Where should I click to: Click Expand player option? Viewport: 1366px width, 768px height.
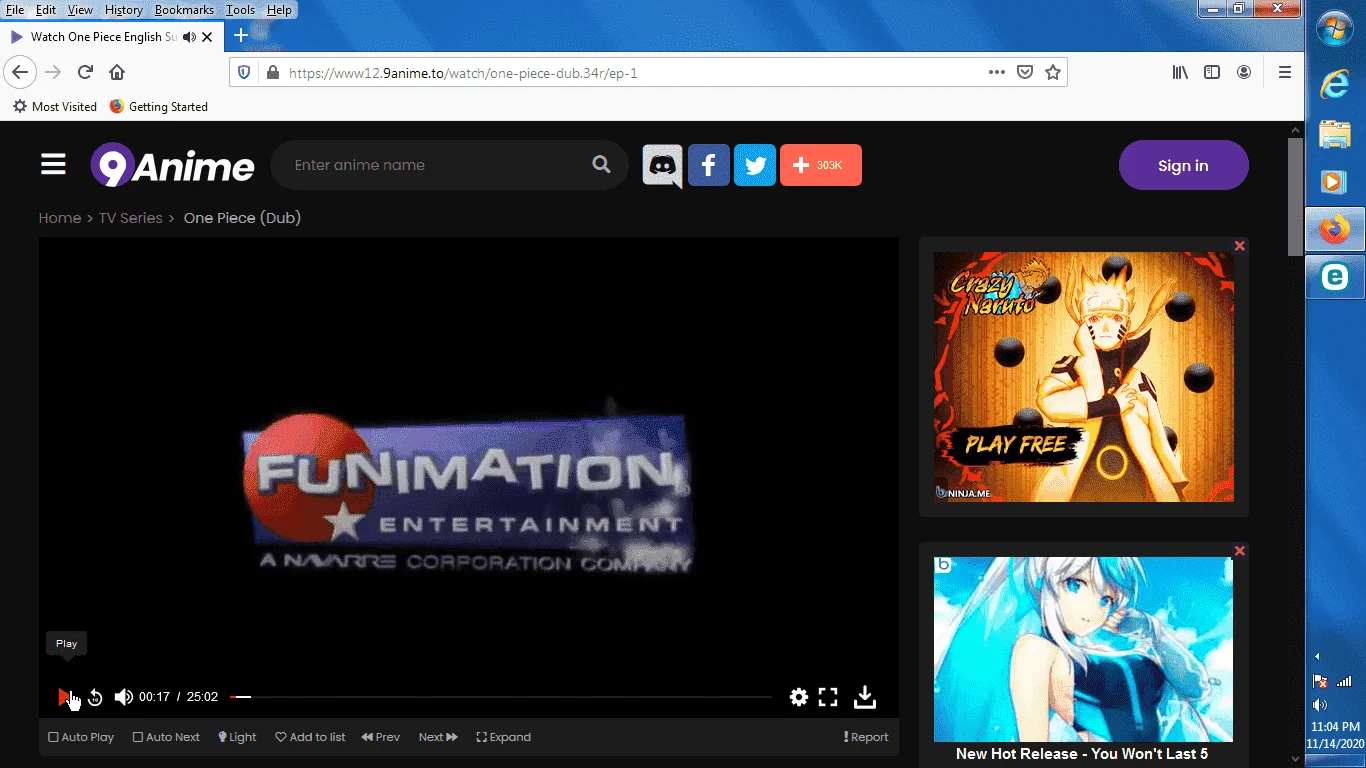[x=503, y=737]
